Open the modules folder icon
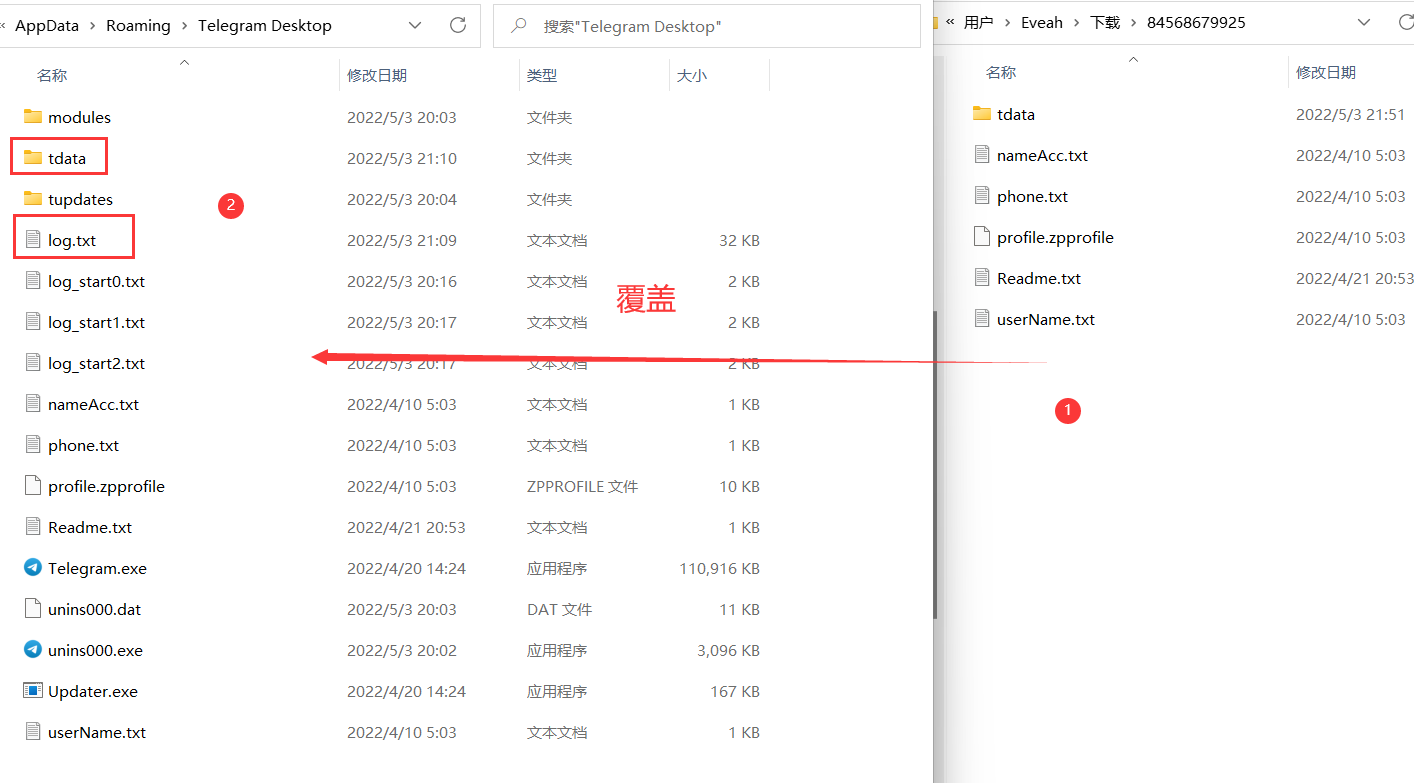1414x783 pixels. 33,117
